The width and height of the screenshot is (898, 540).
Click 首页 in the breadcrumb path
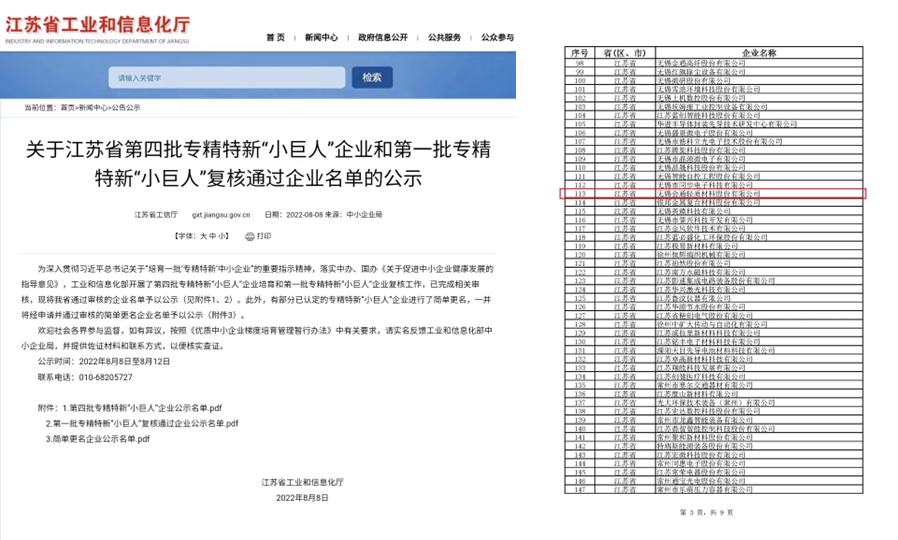[x=67, y=106]
